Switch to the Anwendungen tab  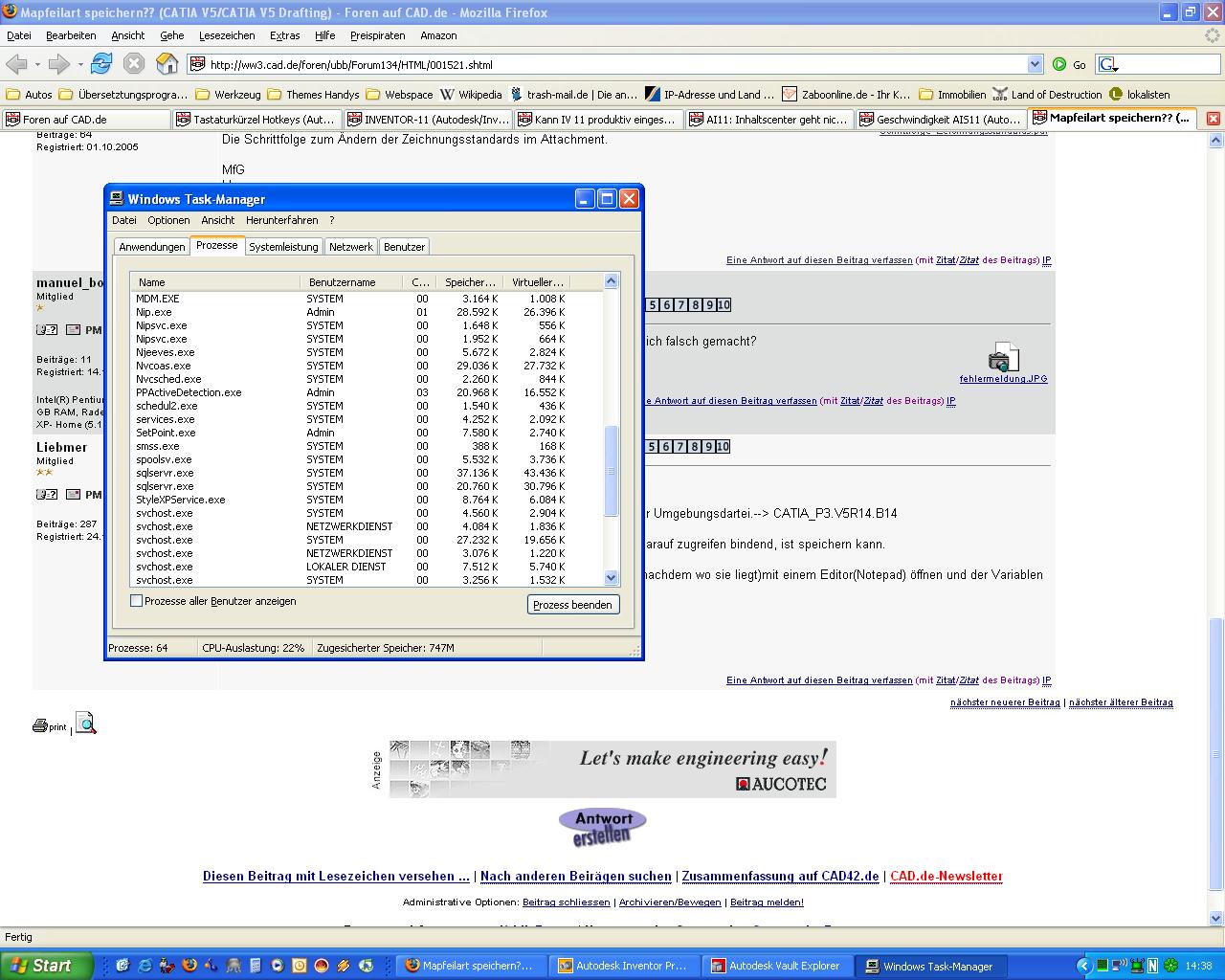click(151, 247)
